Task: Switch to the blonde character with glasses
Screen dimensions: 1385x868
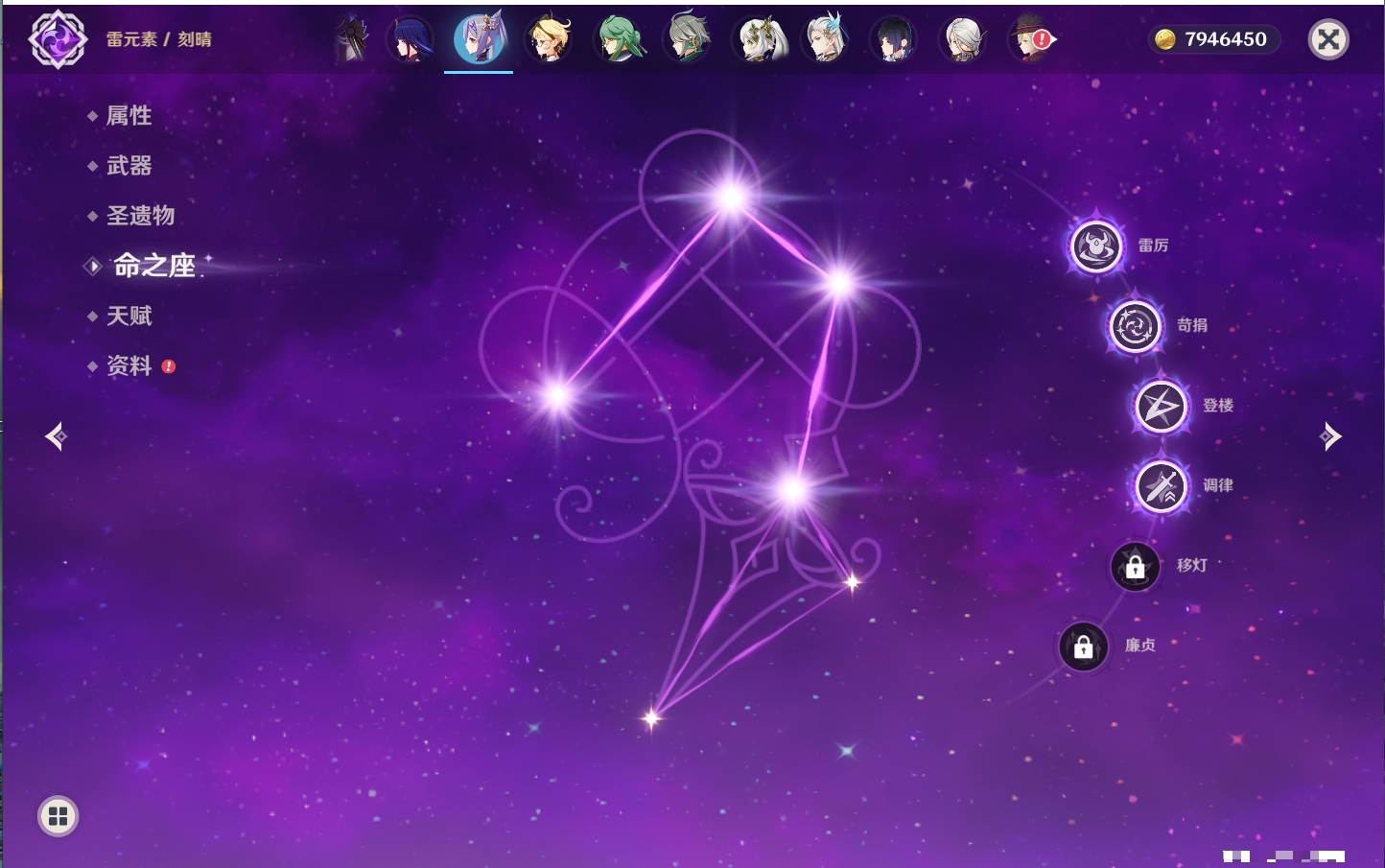Action: click(549, 40)
